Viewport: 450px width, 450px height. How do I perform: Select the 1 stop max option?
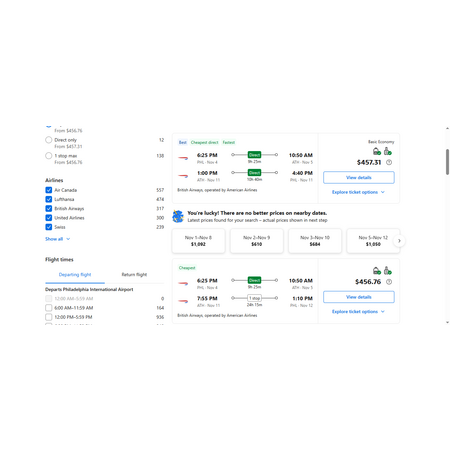click(49, 156)
